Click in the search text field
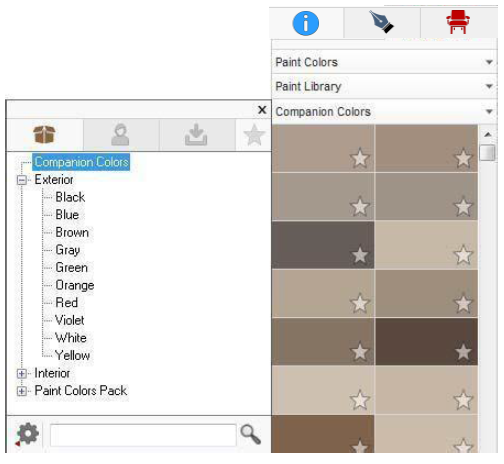504x464 pixels. click(143, 435)
